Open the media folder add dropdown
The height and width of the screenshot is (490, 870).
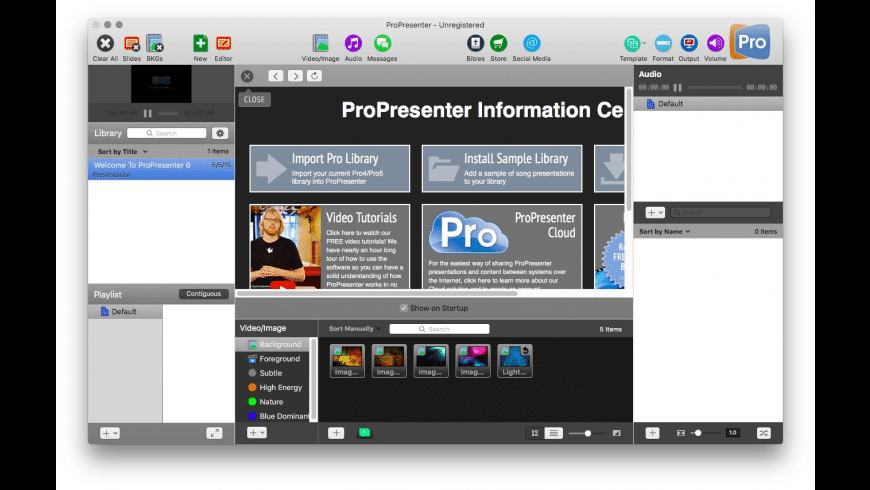256,432
